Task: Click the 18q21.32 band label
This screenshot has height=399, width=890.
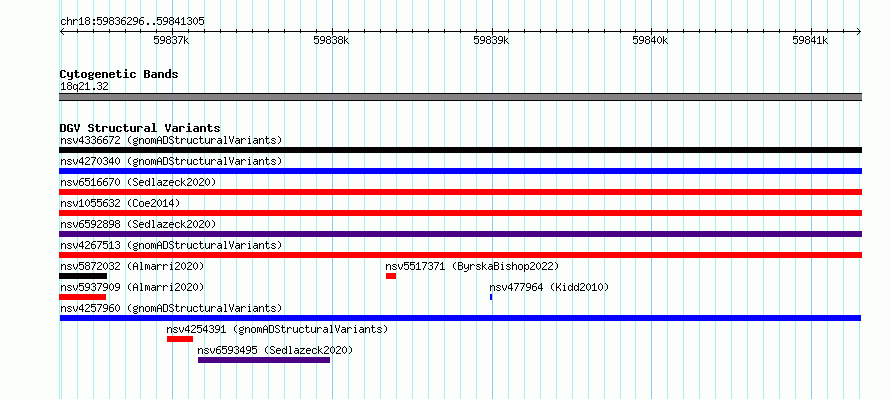Action: pos(84,87)
